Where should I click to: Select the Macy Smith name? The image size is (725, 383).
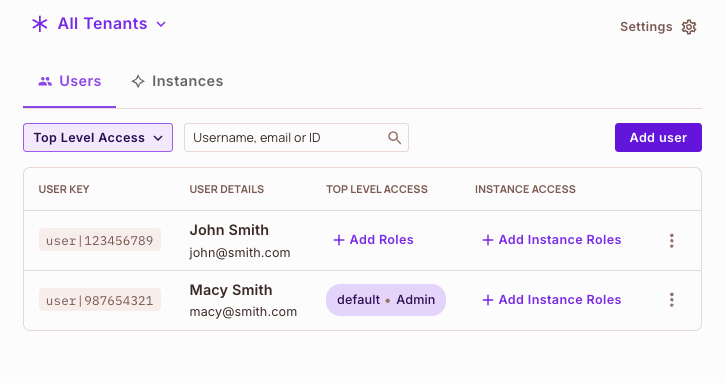tap(231, 290)
